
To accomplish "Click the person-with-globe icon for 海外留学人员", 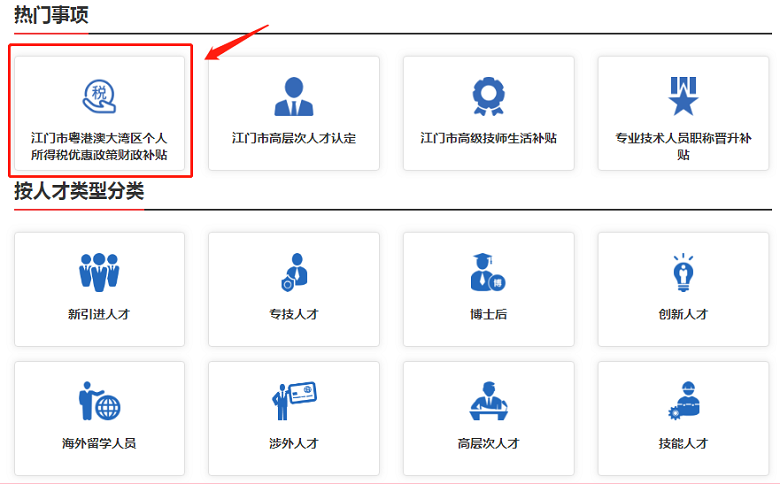I will coord(99,401).
